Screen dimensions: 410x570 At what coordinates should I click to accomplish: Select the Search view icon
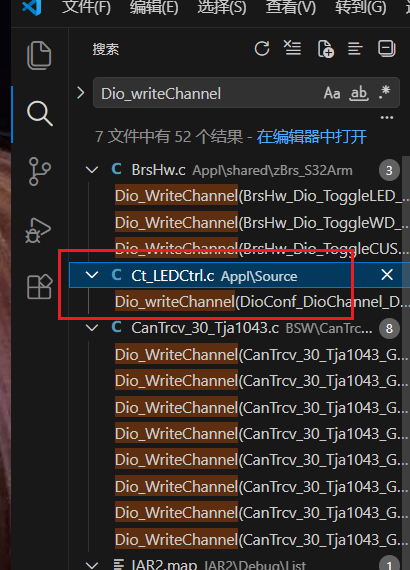[40, 113]
